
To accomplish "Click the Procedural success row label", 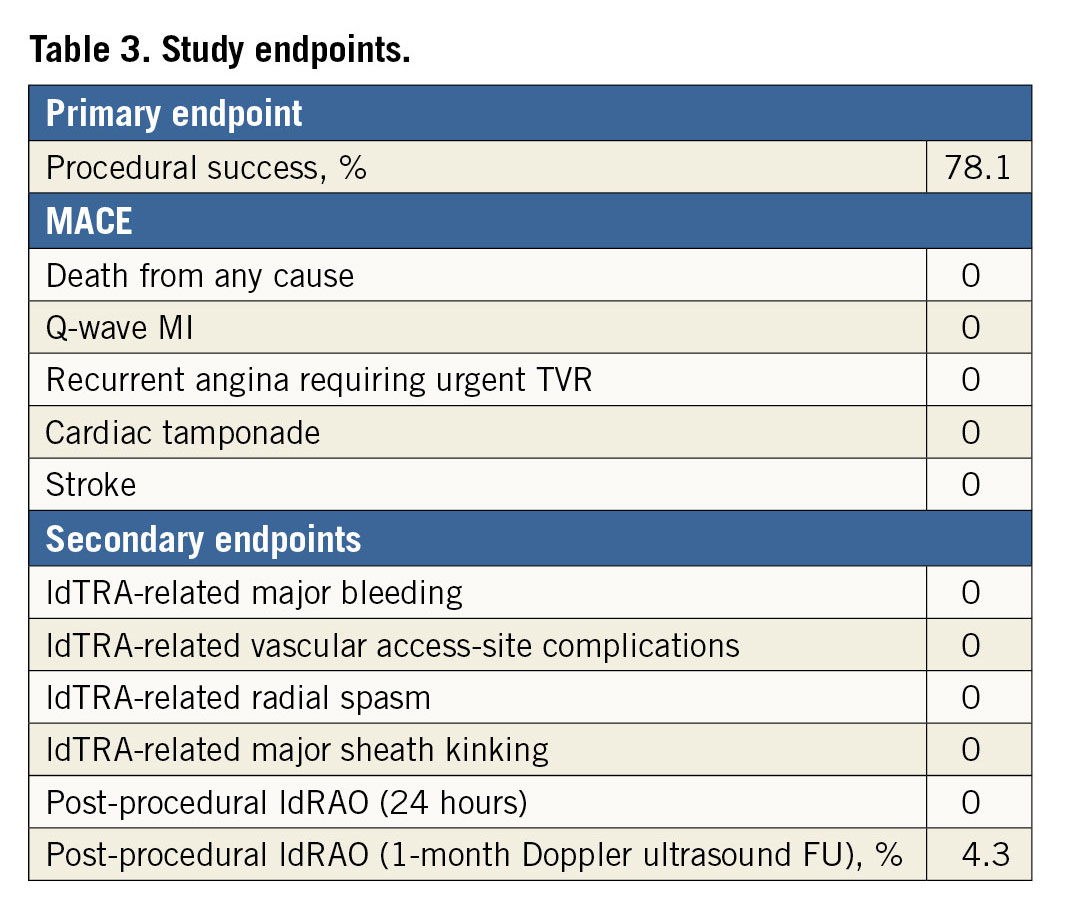I will point(206,167).
